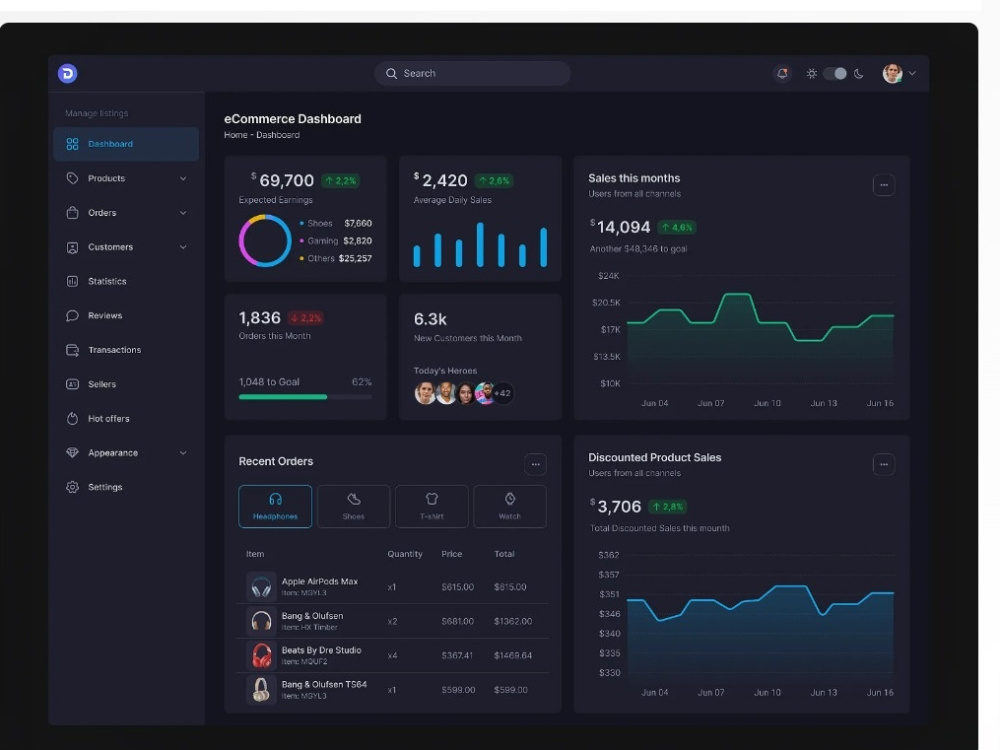Click the Hot offers flame icon

coord(72,418)
